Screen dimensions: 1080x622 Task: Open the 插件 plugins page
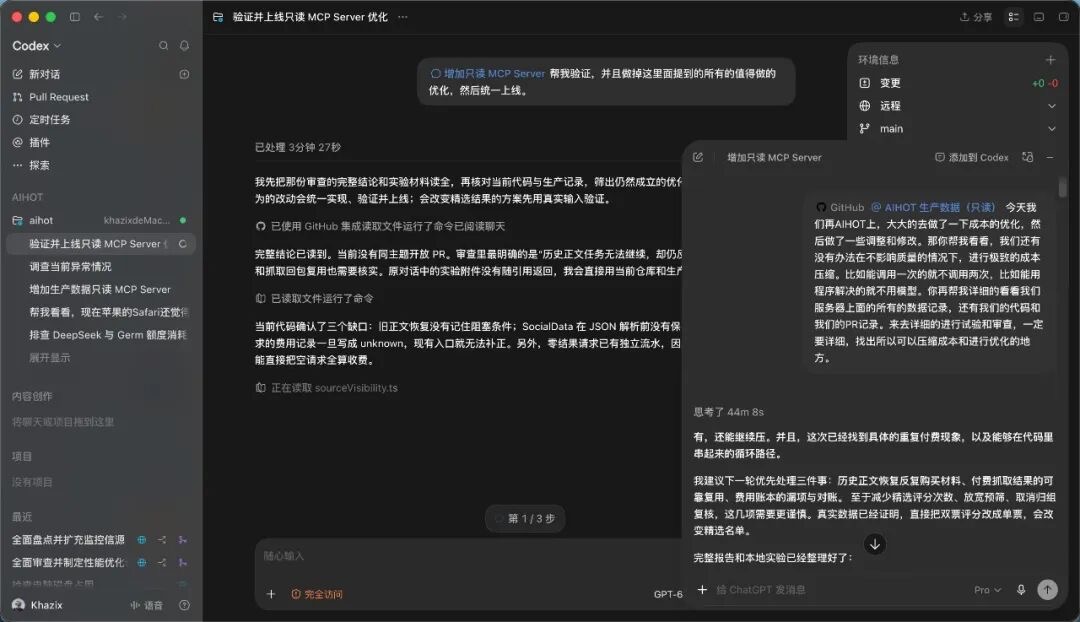[39, 143]
